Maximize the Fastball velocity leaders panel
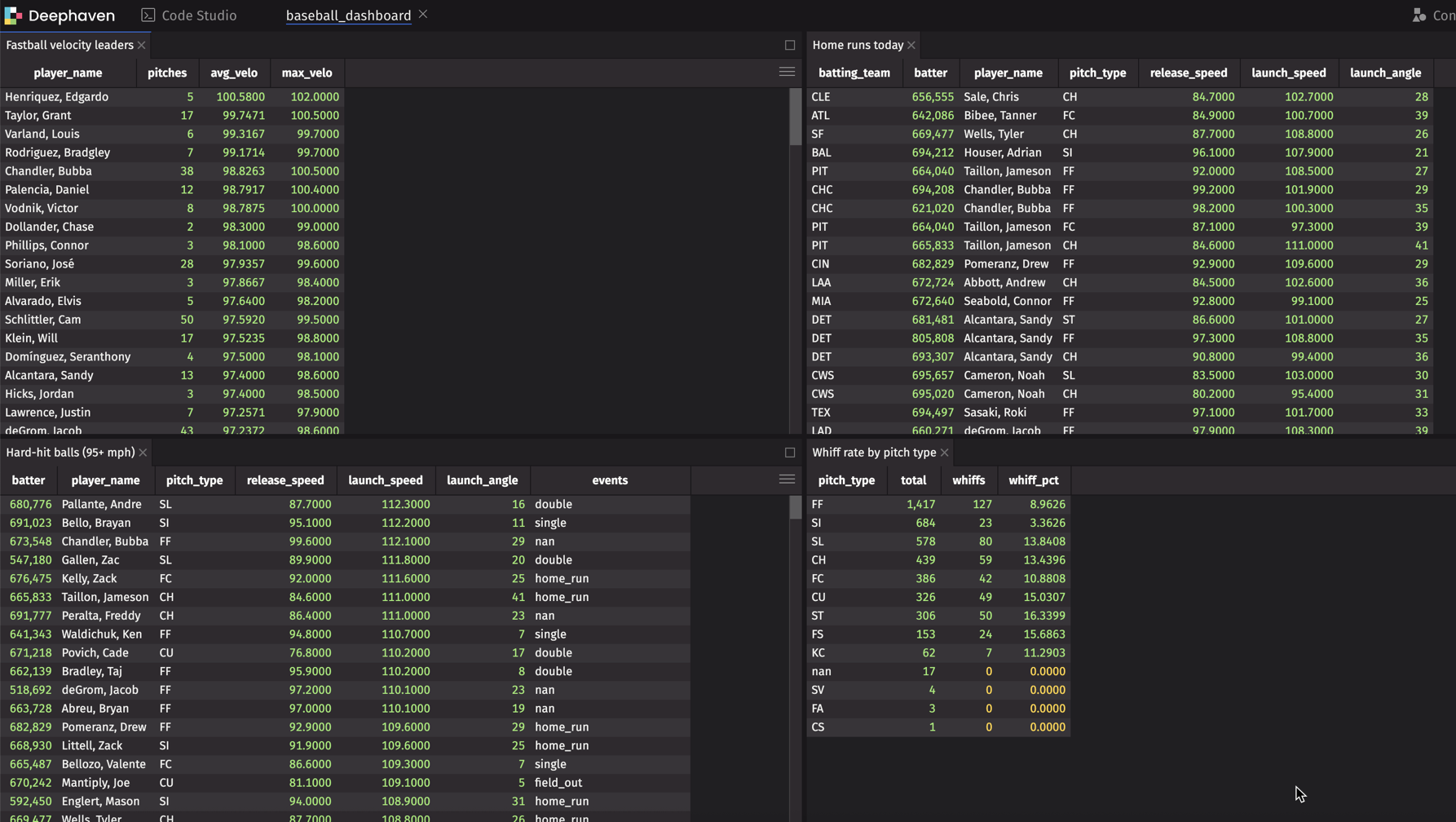This screenshot has height=822, width=1456. pos(789,45)
